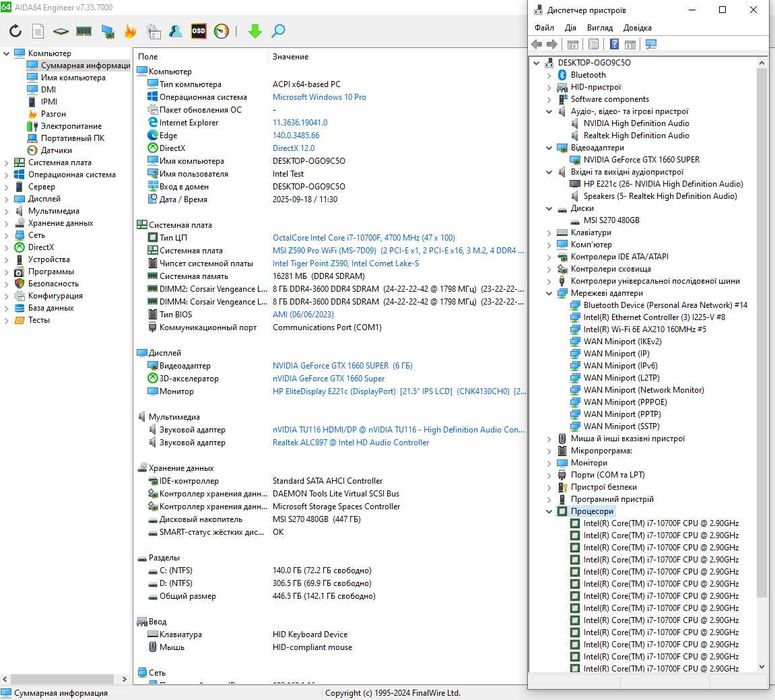Click the Device Manager vertical scrollbar down arrow
The height and width of the screenshot is (700, 775).
coord(762,667)
